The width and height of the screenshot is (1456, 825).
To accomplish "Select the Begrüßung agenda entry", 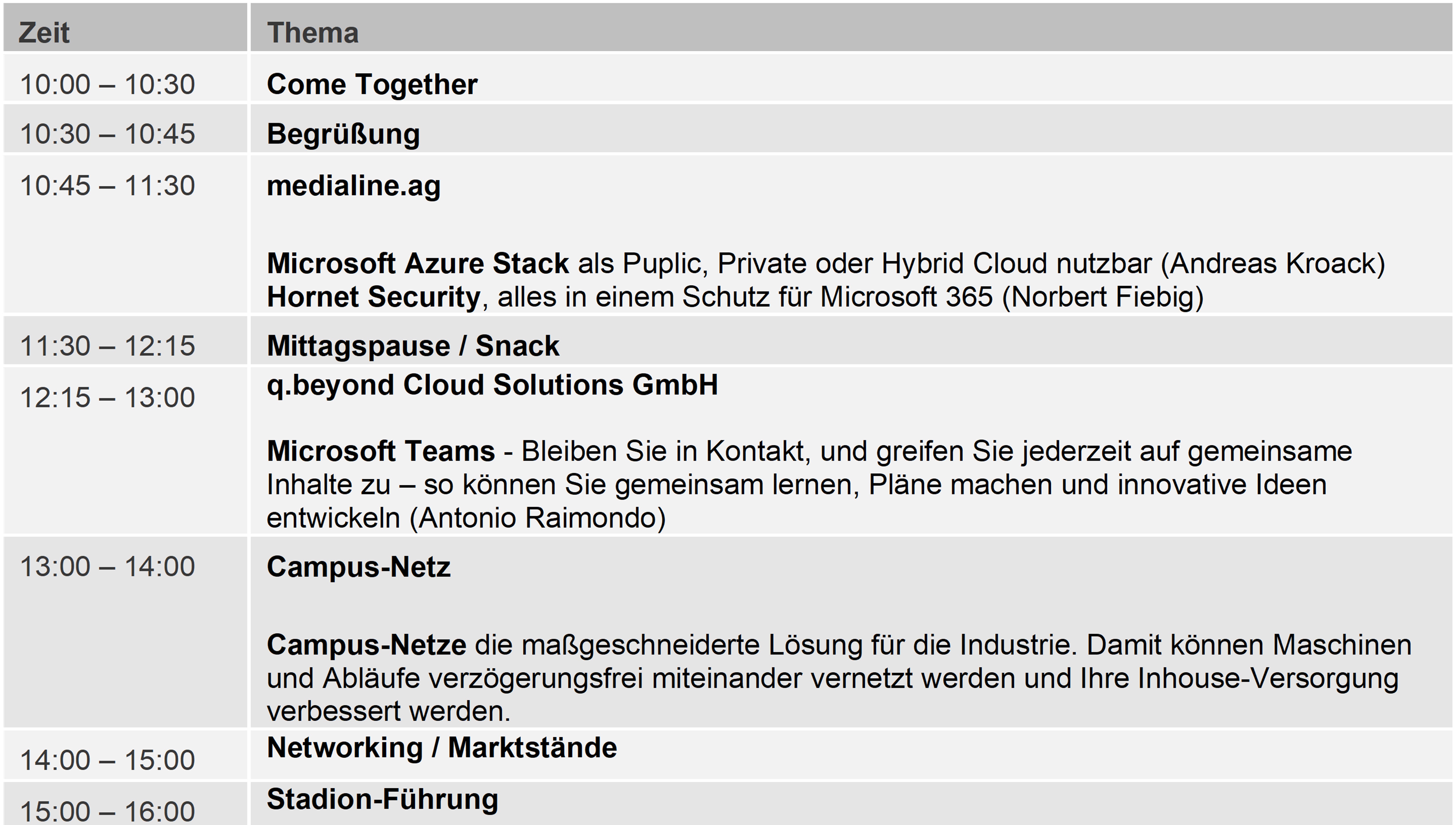I will point(343,134).
